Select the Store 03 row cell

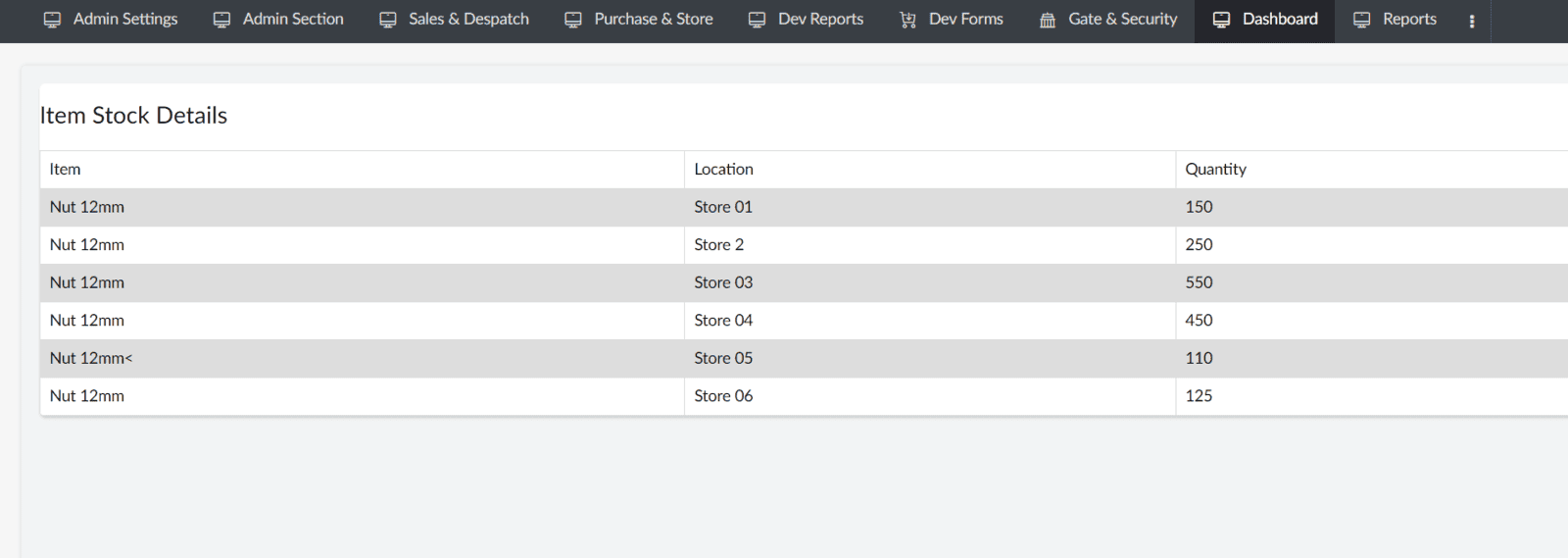(x=929, y=282)
